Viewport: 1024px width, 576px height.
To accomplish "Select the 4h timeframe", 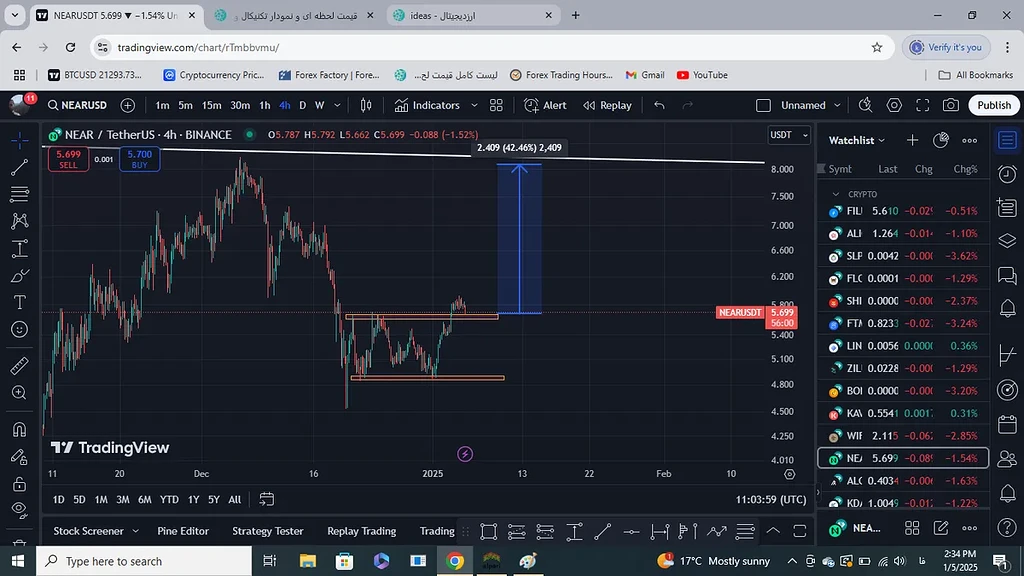I will 285,105.
